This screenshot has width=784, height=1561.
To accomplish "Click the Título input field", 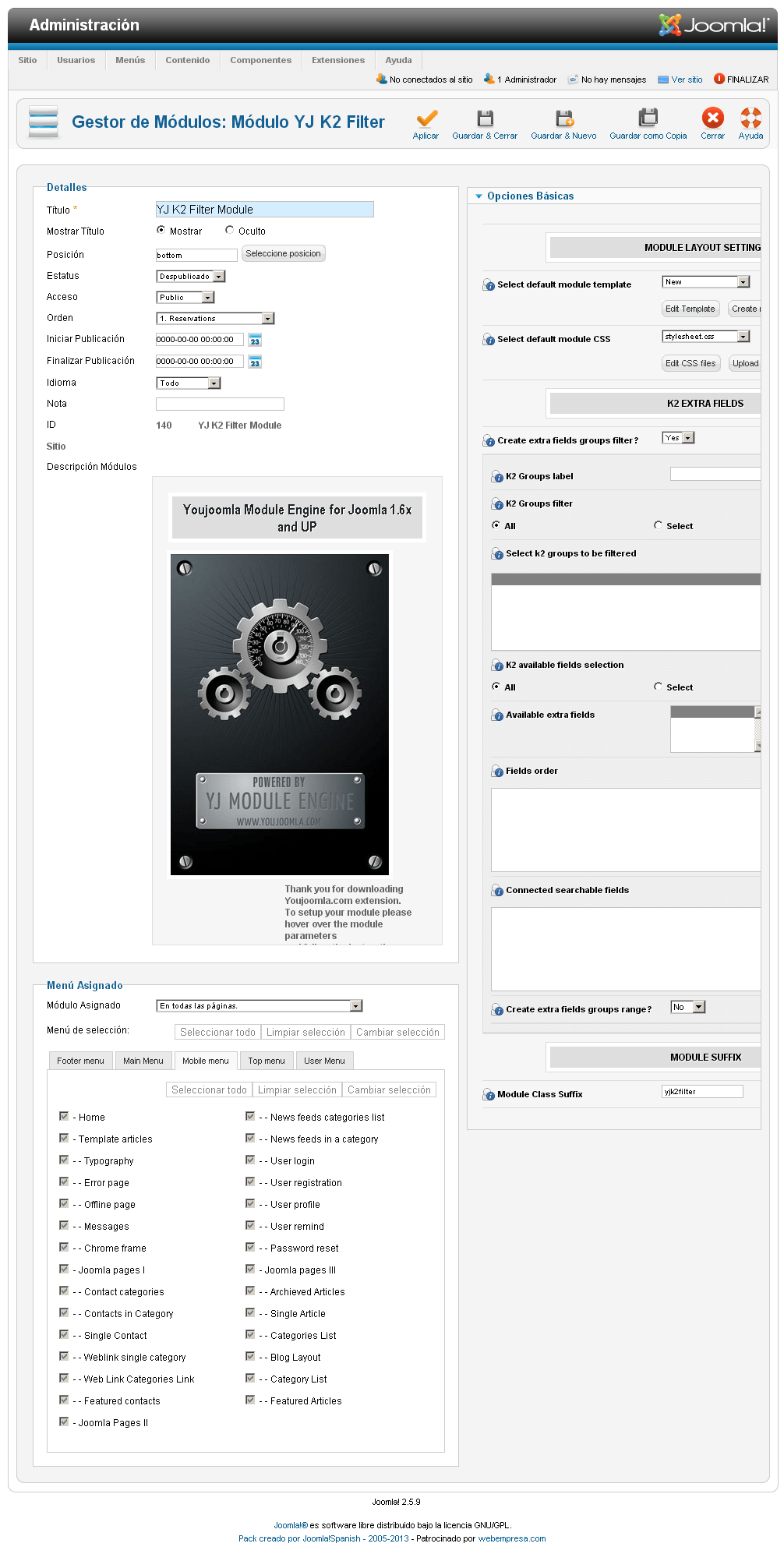I will [265, 210].
